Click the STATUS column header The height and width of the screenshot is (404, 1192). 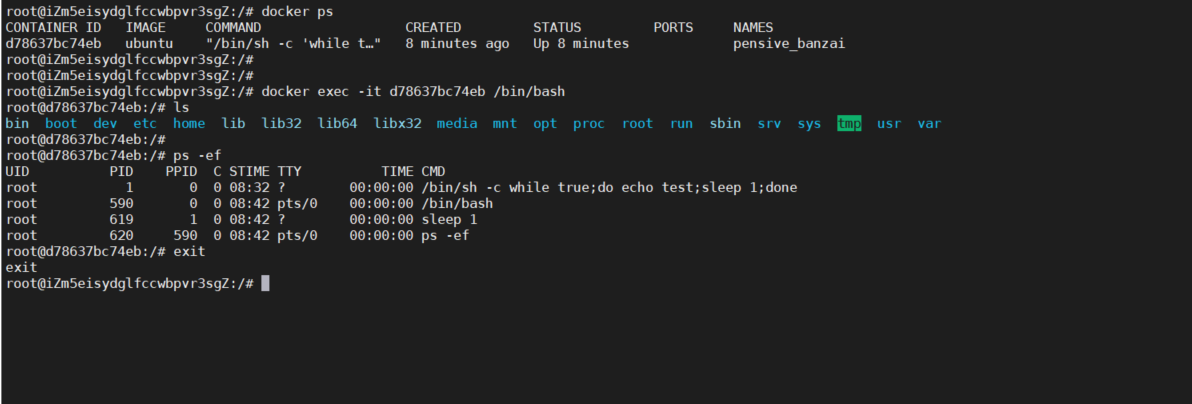(557, 27)
